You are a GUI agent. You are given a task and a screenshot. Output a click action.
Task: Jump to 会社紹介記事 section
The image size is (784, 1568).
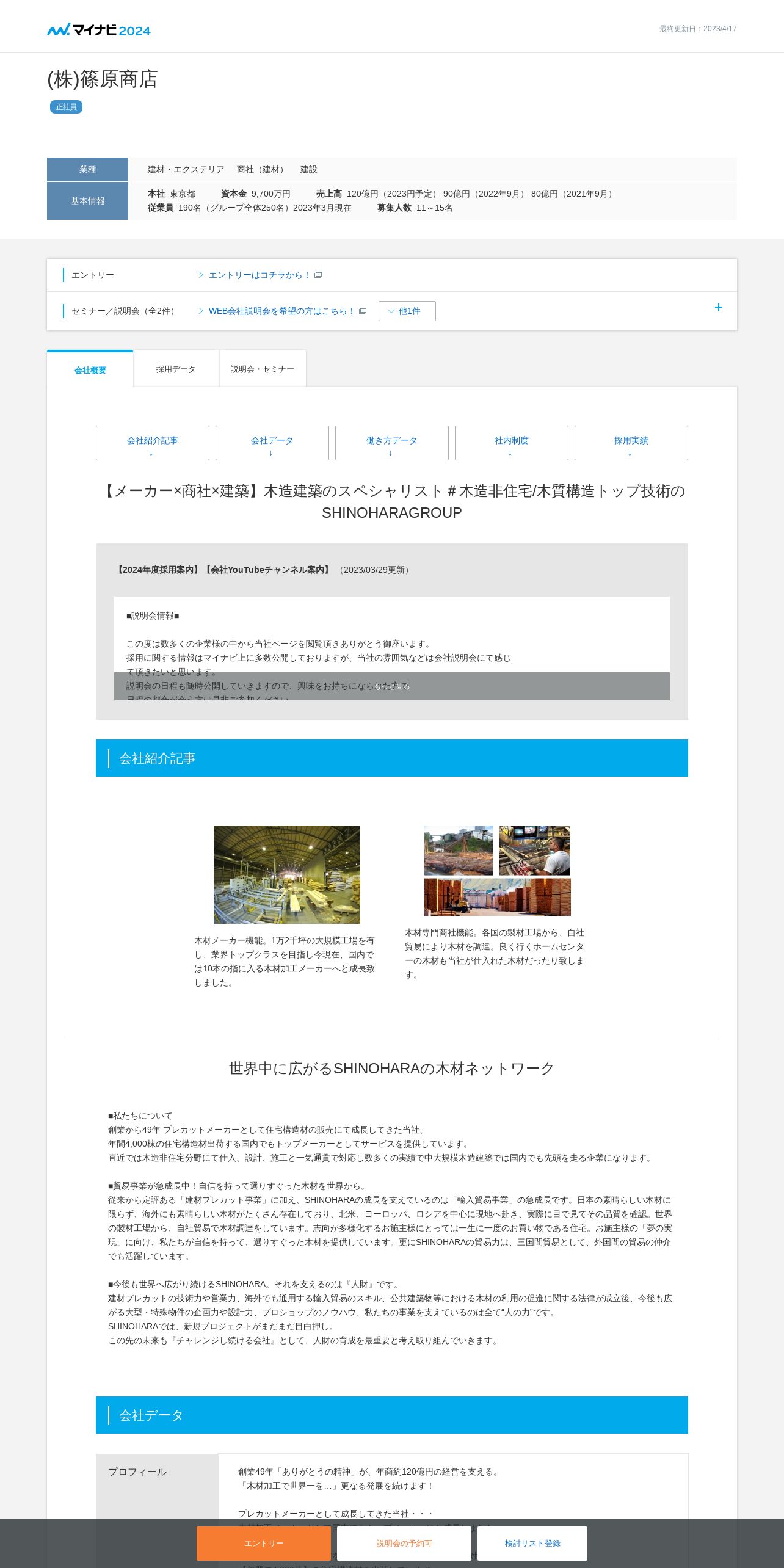click(x=153, y=443)
